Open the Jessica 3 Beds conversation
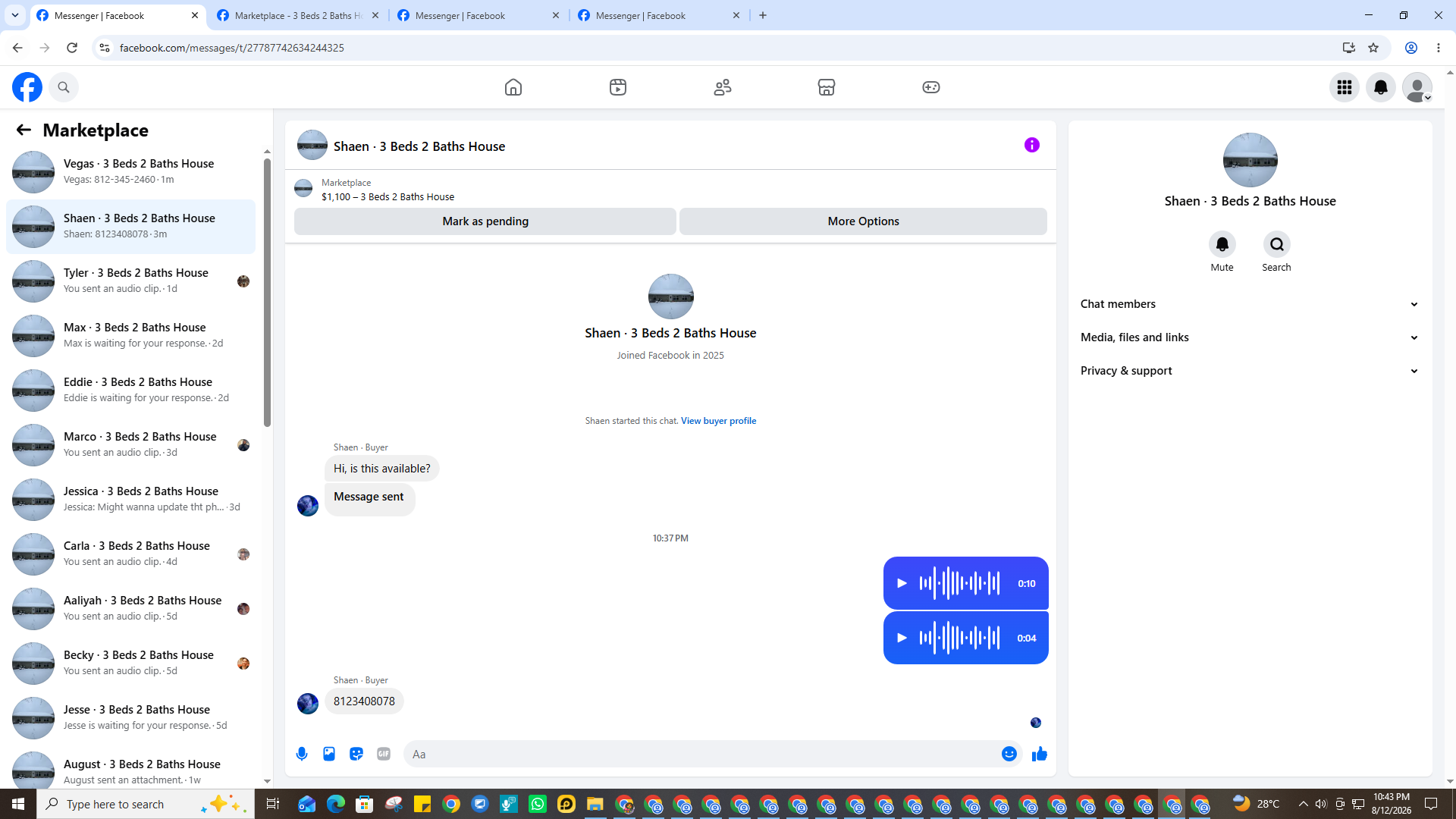Screen dimensions: 1456x819 coord(130,500)
